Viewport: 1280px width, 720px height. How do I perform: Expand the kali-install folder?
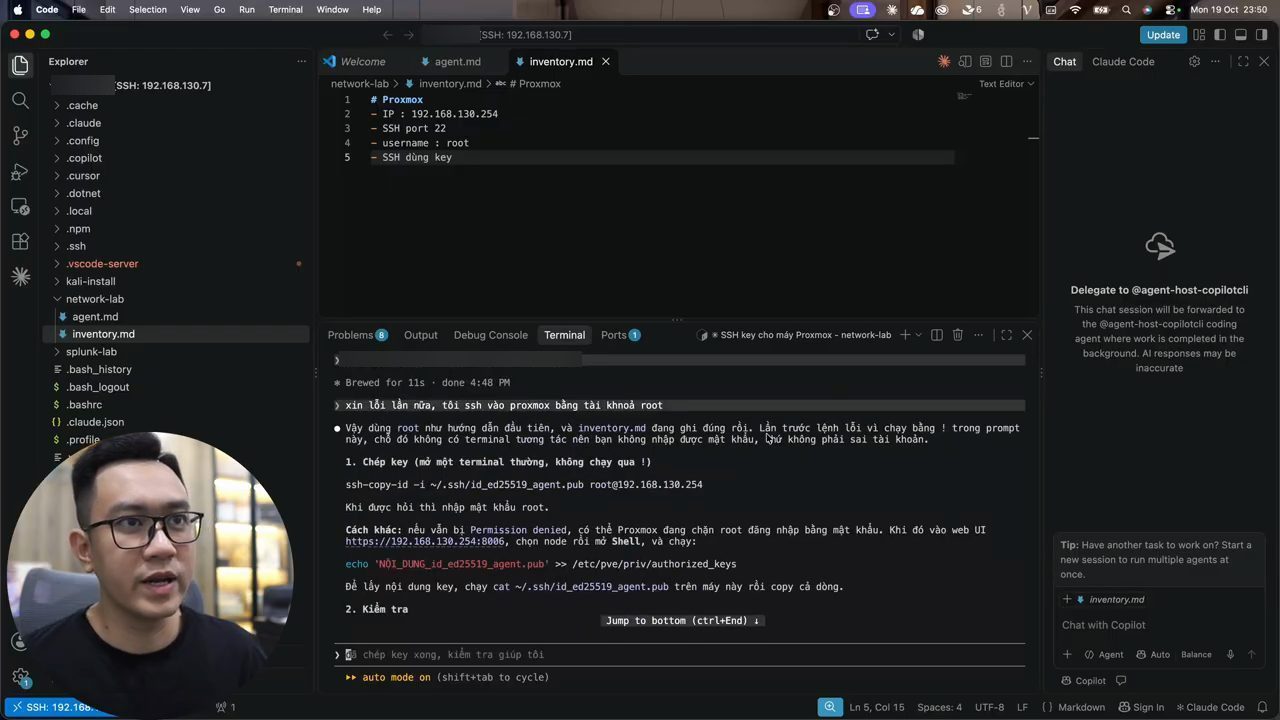90,281
